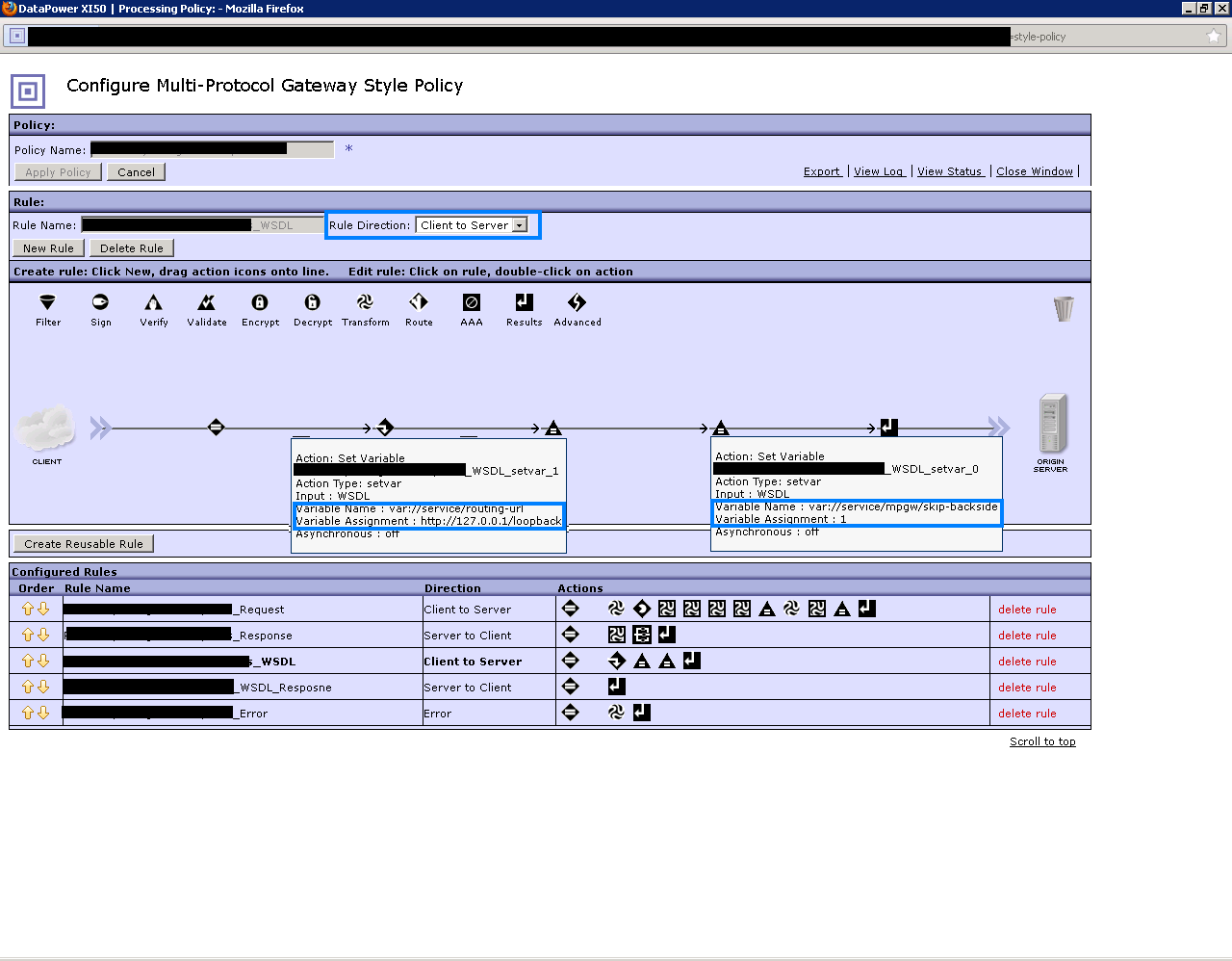Click match icon in the _Response rule row
This screenshot has width=1232, height=961.
pyautogui.click(x=570, y=635)
